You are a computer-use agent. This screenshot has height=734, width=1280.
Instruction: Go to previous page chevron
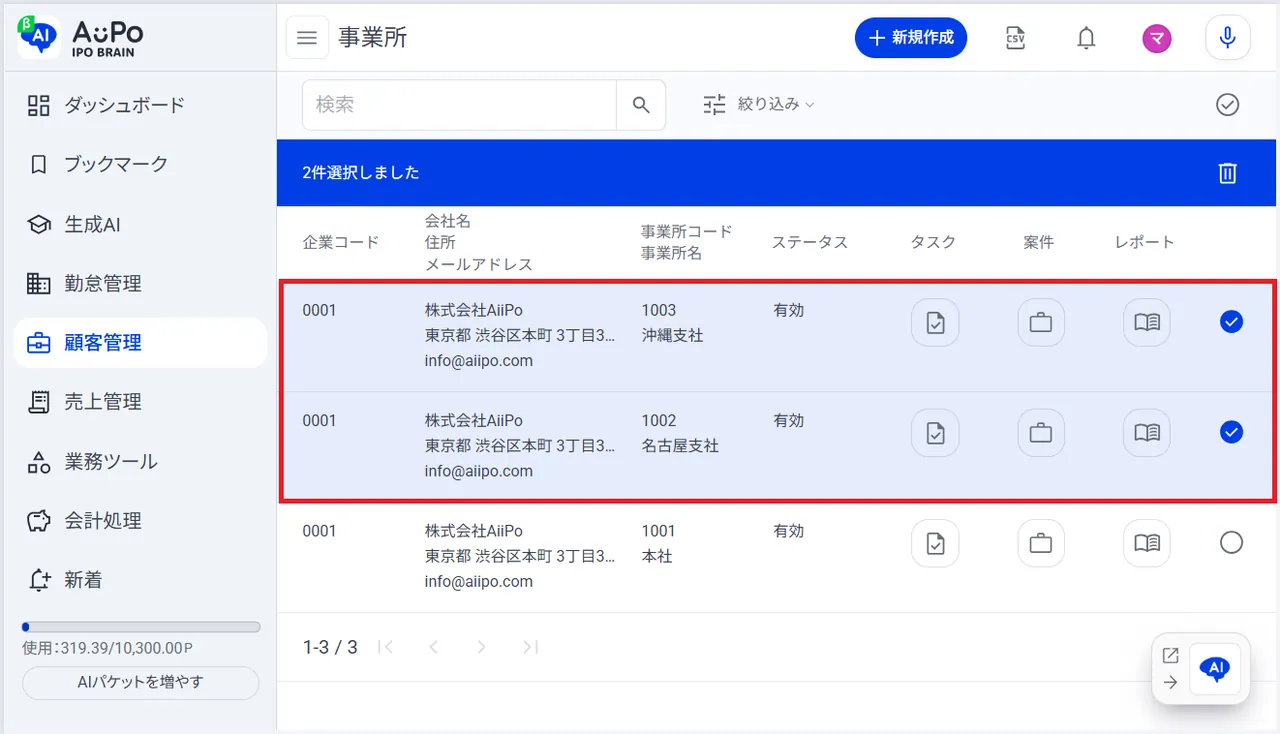434,647
